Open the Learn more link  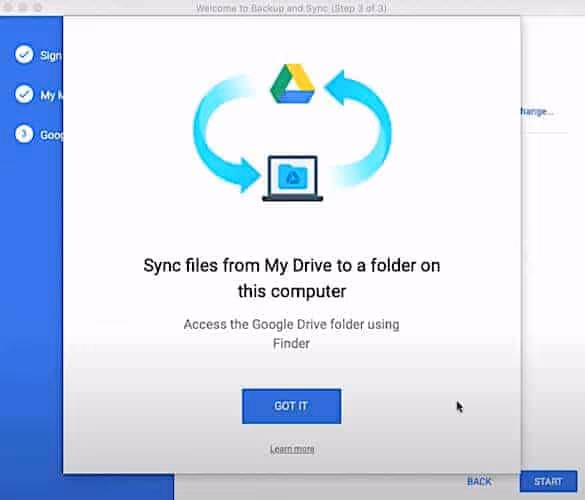point(292,449)
